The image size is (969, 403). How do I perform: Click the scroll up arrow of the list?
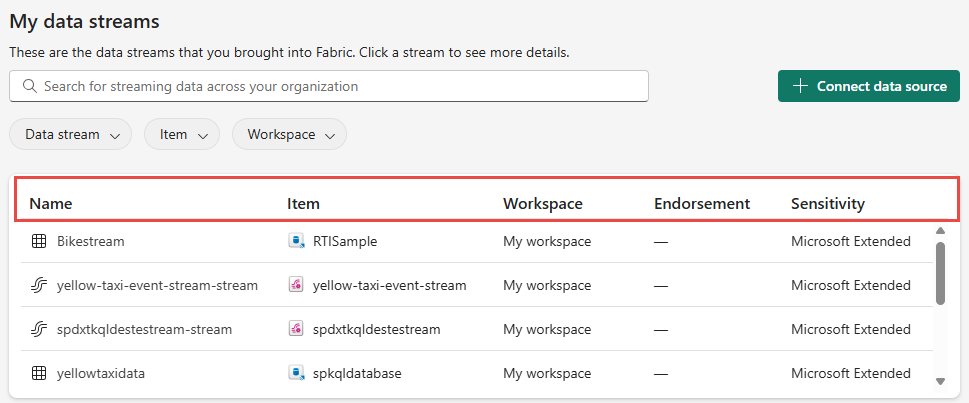pos(940,231)
